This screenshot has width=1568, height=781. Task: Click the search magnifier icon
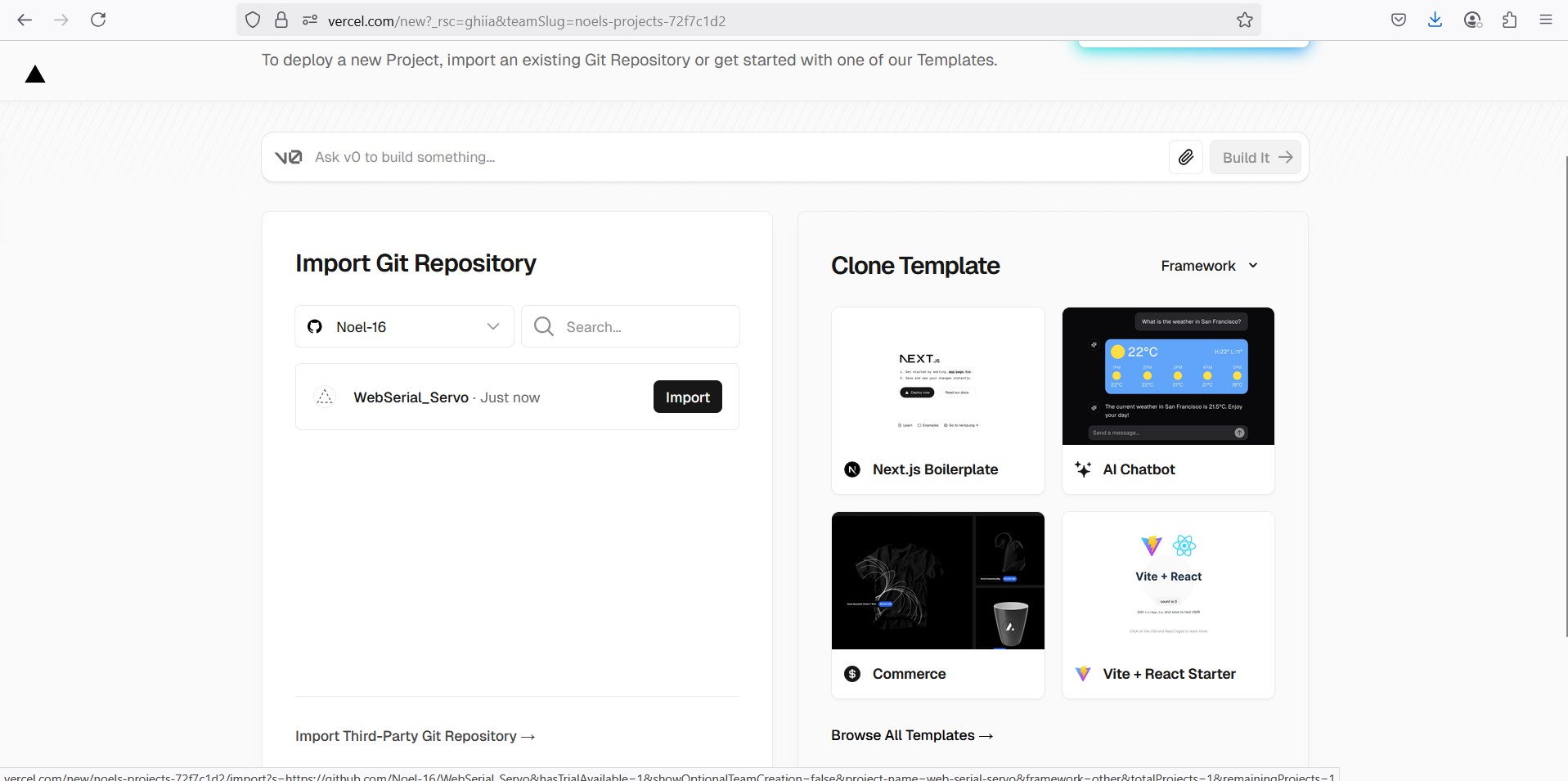(x=543, y=326)
